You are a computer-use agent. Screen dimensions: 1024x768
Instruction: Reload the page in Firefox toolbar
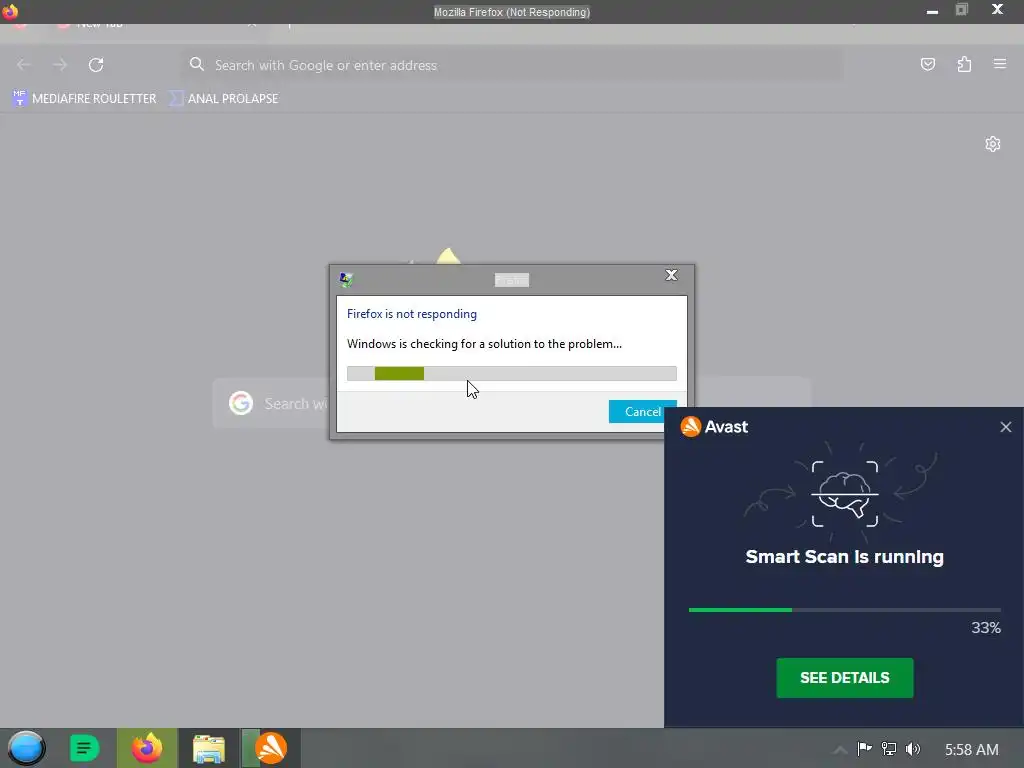(96, 65)
